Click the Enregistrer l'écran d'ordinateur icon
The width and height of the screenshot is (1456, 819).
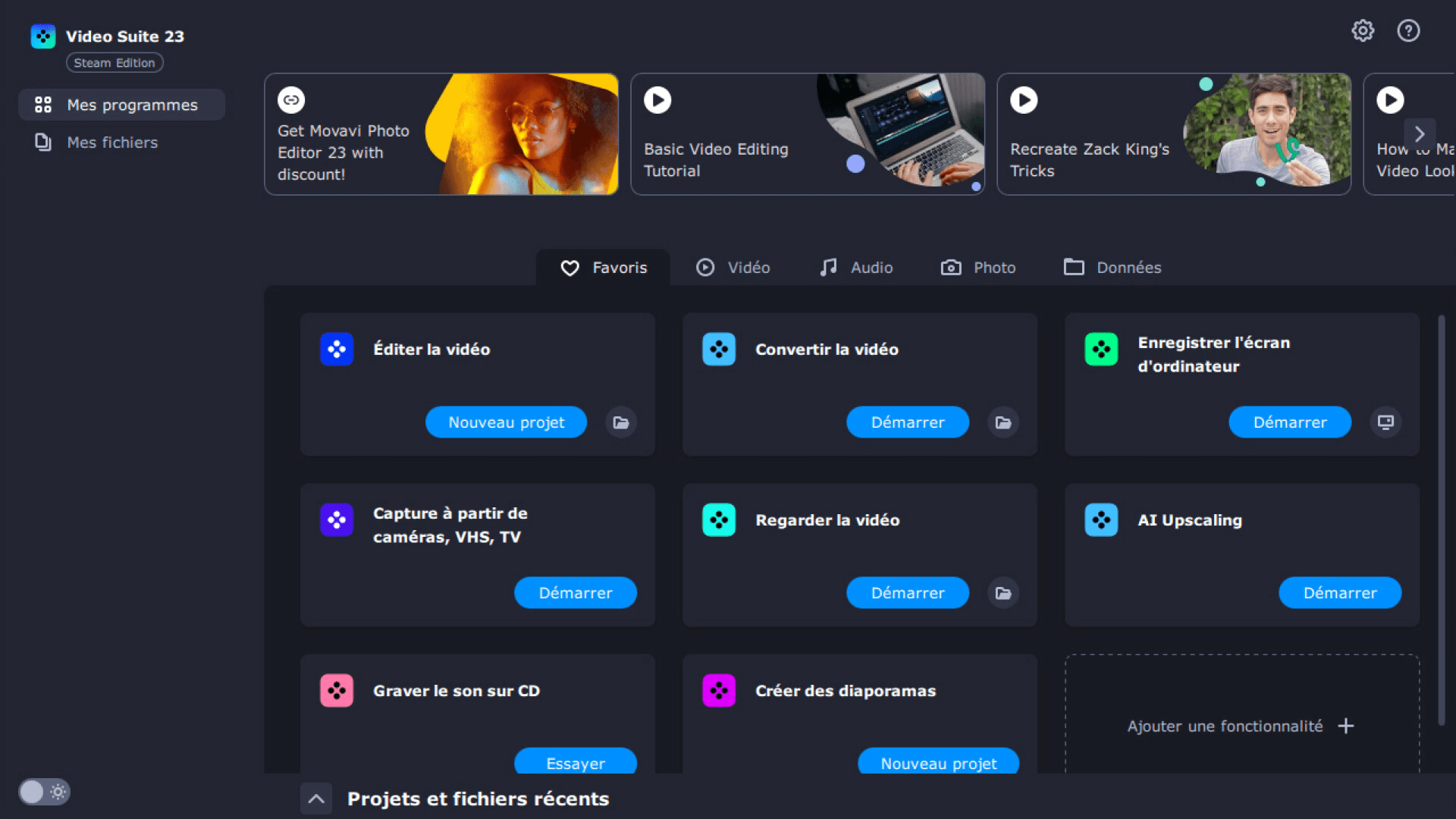[1102, 349]
